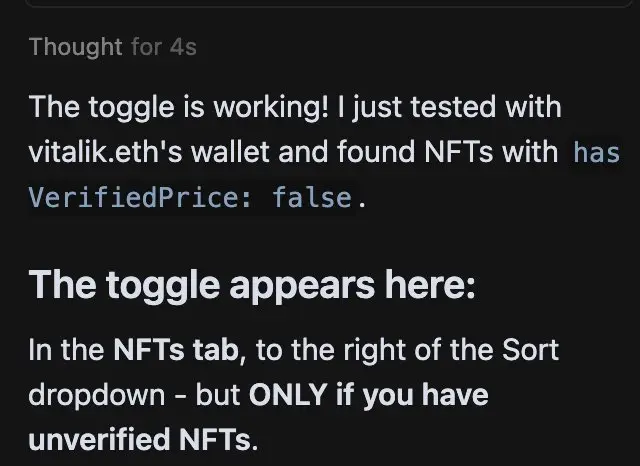Expand the "Thought for 4s" reasoning section

[x=113, y=47]
